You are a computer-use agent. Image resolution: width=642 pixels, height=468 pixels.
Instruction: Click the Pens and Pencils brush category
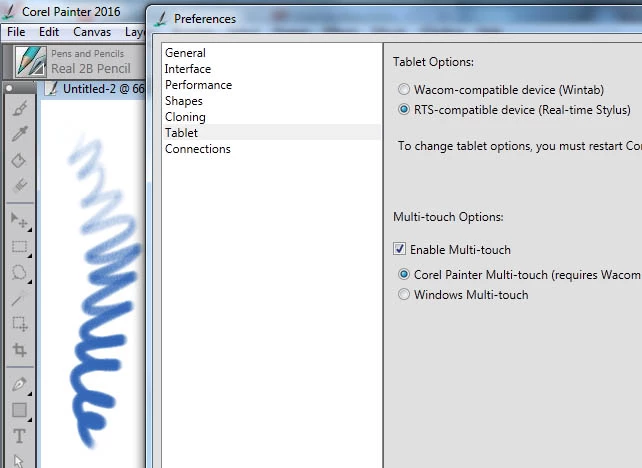tap(87, 54)
